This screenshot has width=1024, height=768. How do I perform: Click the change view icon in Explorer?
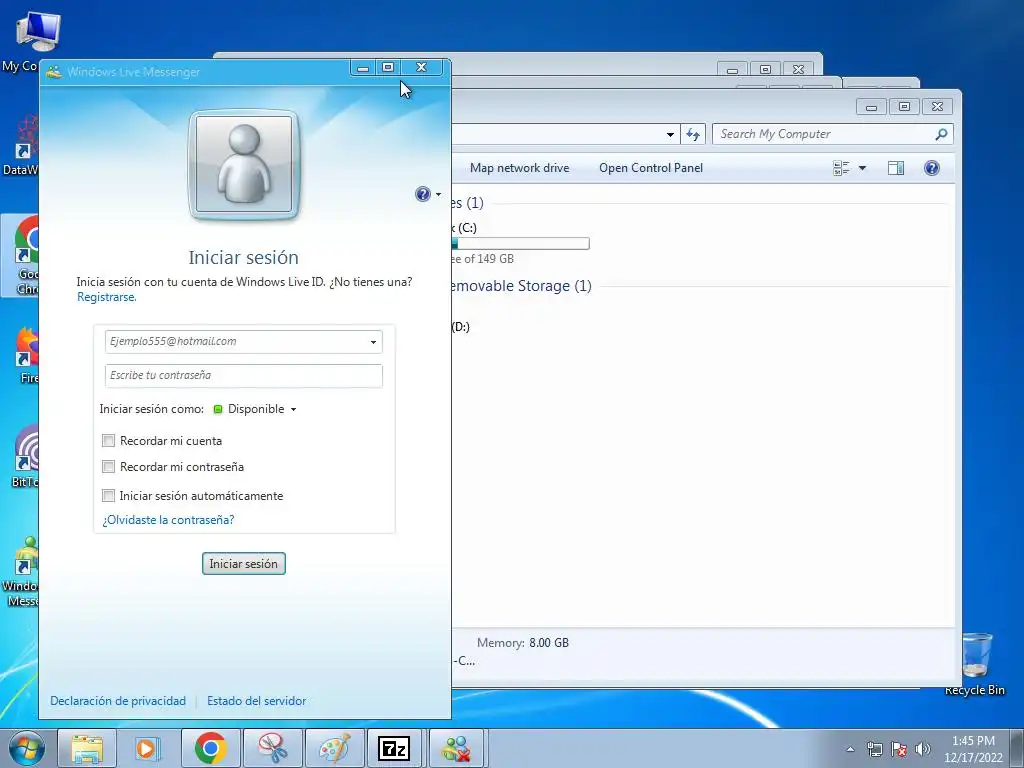841,168
